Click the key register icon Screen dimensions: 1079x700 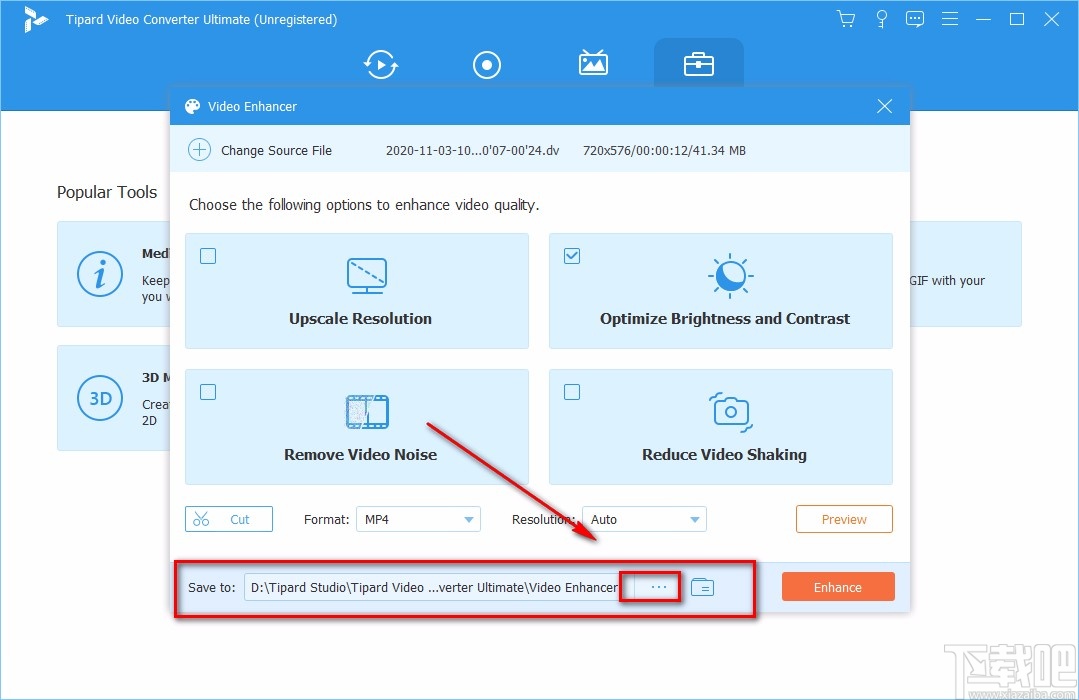click(x=882, y=19)
